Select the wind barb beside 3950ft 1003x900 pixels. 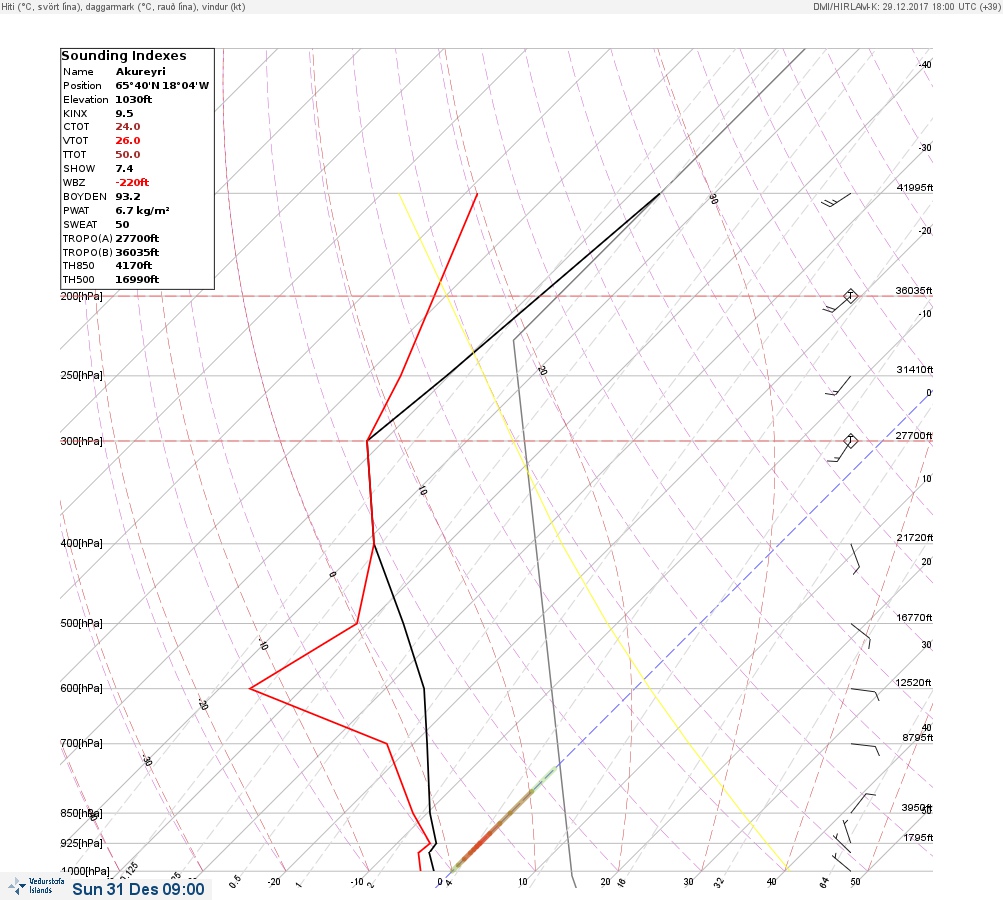863,803
